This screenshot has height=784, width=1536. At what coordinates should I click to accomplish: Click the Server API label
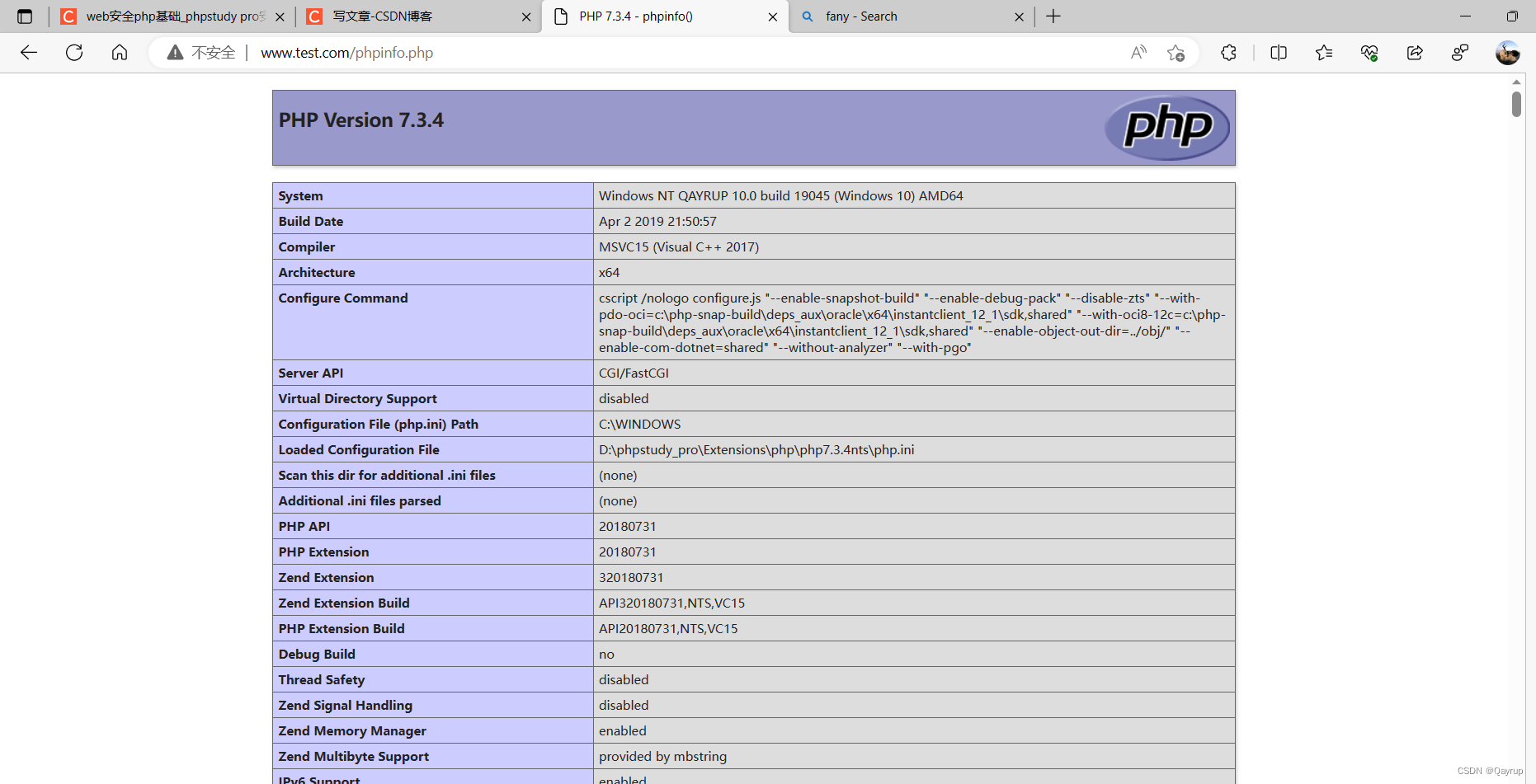pyautogui.click(x=311, y=373)
